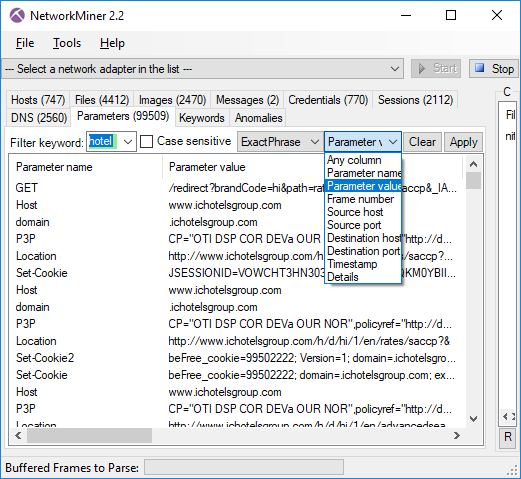Click the vertical scrollbar up arrow
521x479 pixels.
(x=473, y=164)
